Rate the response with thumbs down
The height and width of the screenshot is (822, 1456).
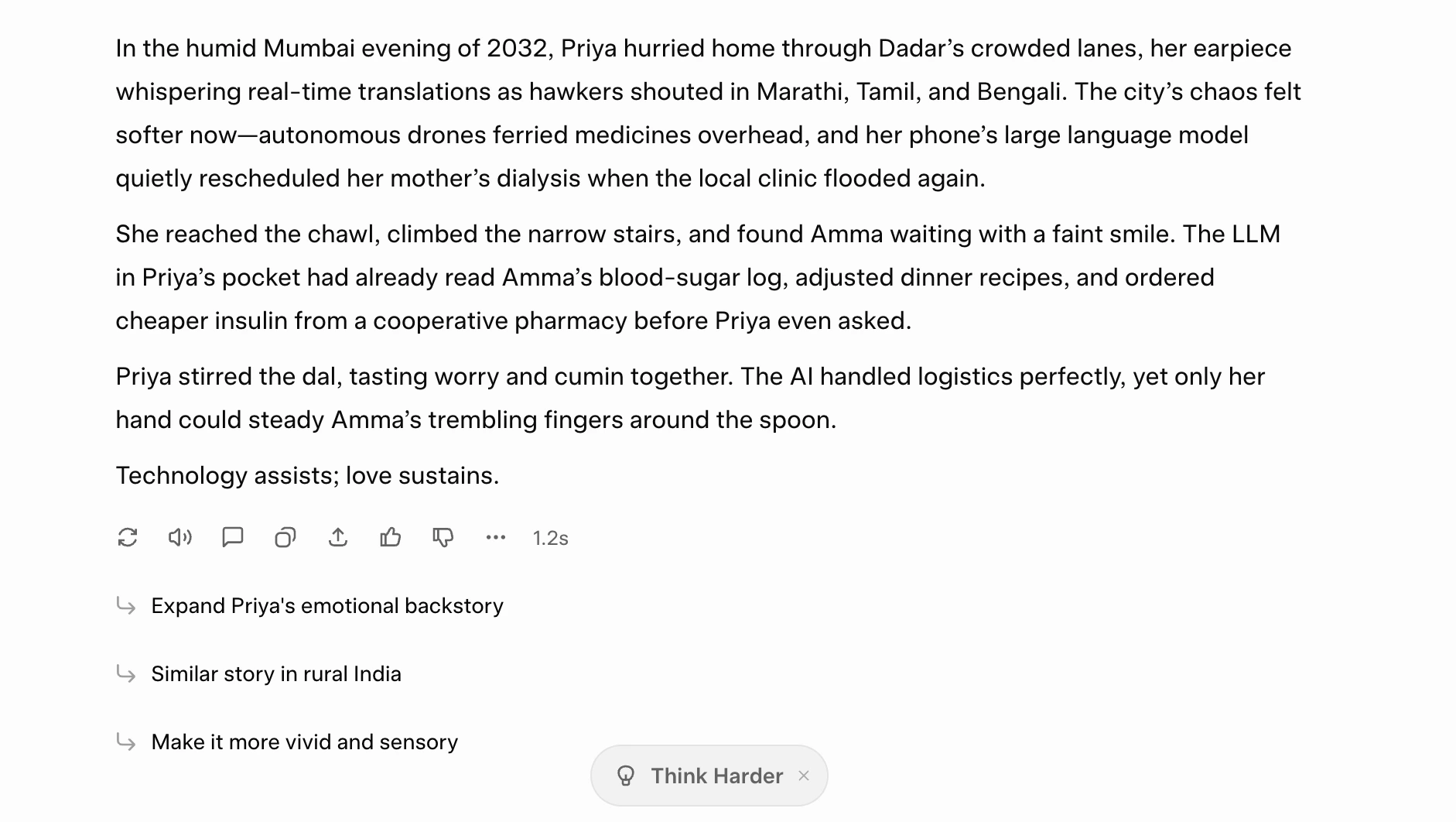pyautogui.click(x=443, y=537)
